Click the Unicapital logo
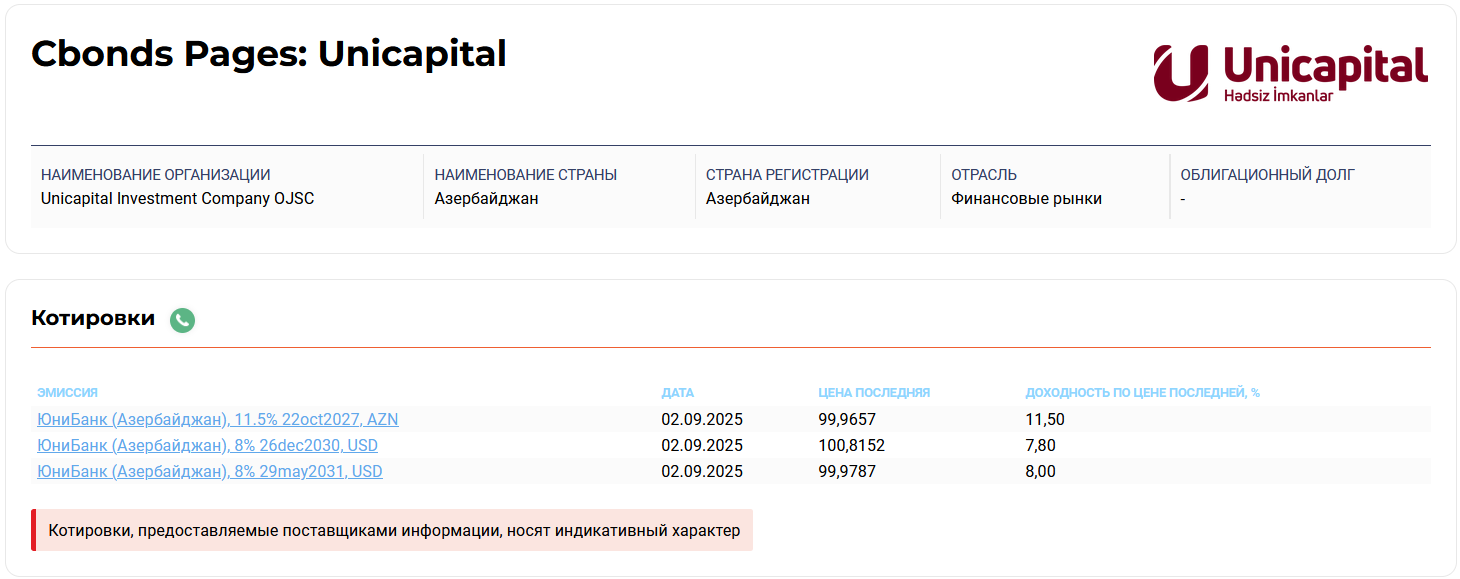This screenshot has height=579, width=1460. pos(1290,73)
